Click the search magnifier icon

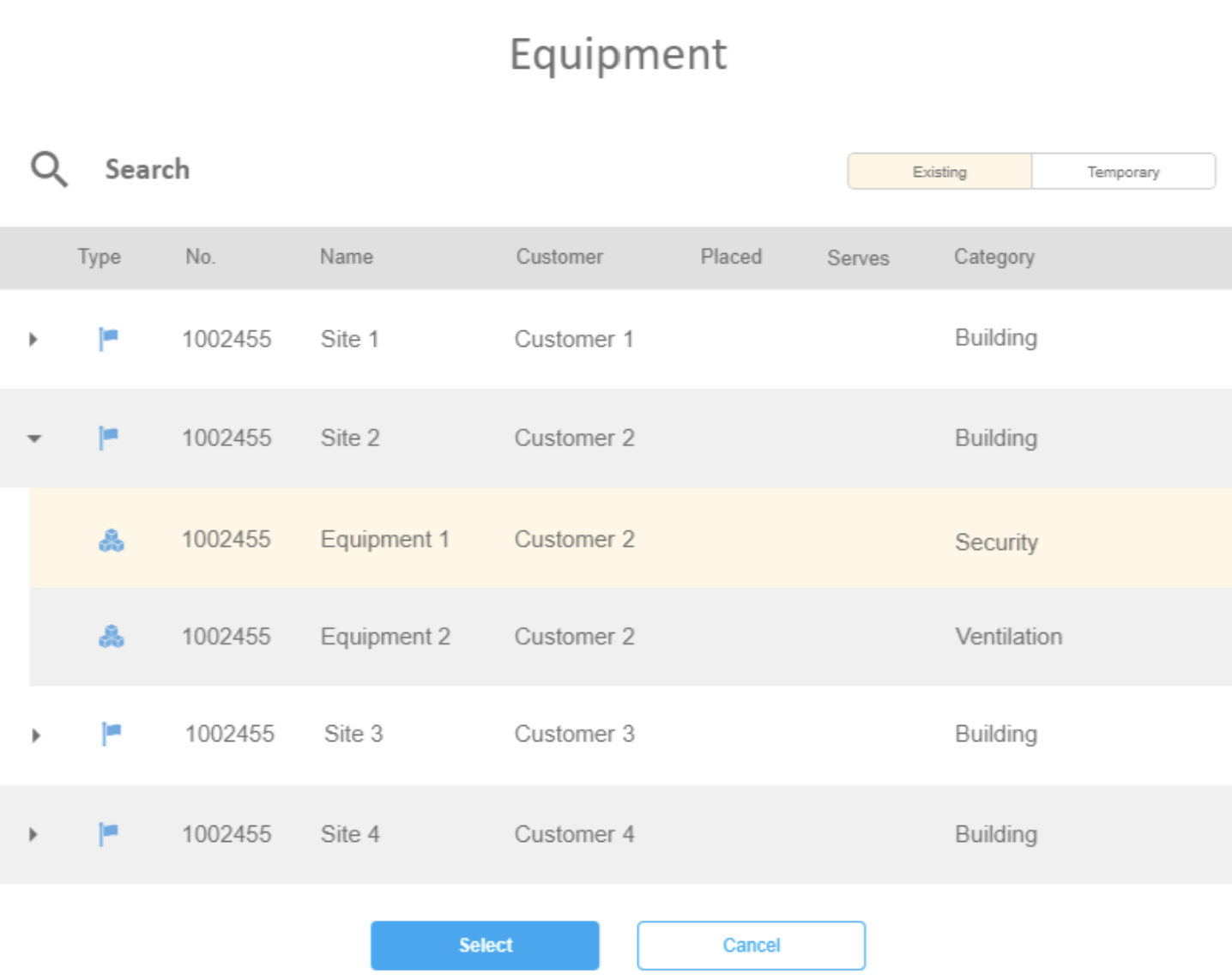click(49, 169)
